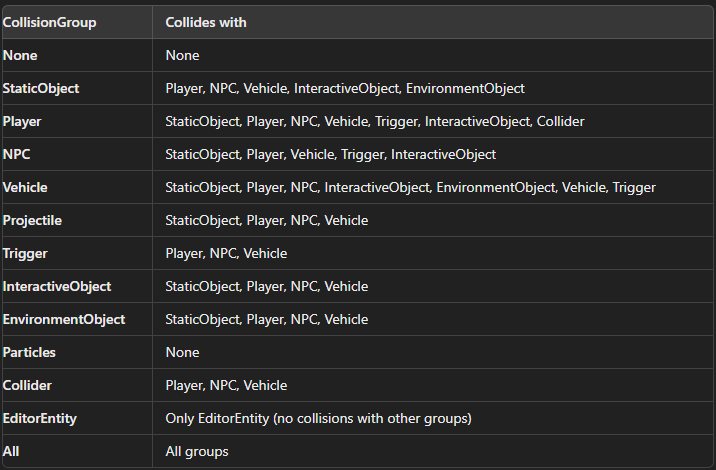Select the Trigger group name cell
This screenshot has width=716, height=470.
(x=25, y=253)
